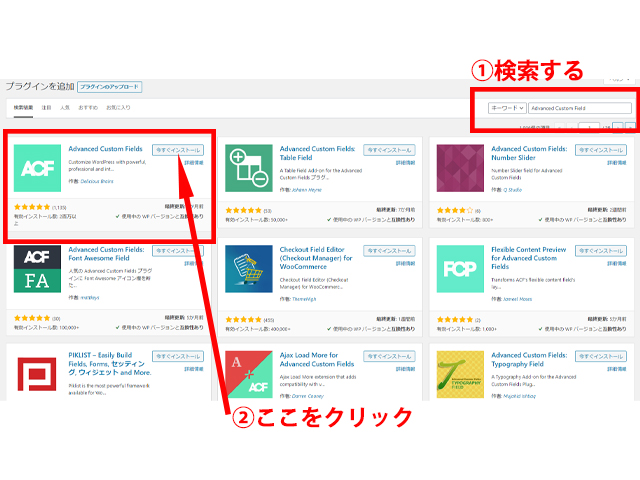Install Font Awesome Field plugin

(178, 251)
